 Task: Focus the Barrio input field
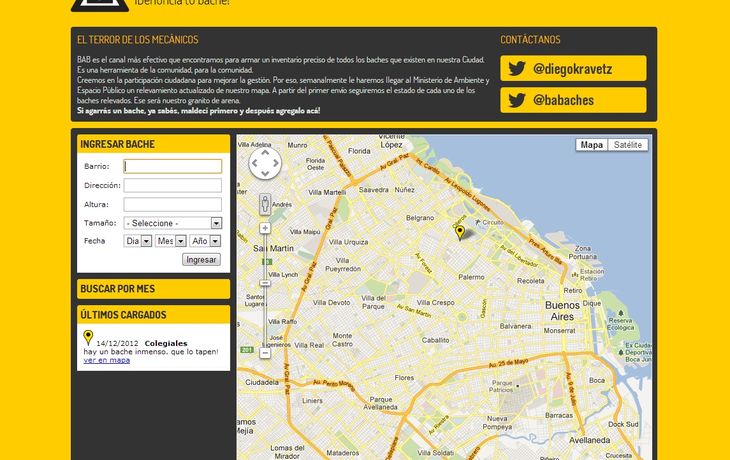173,166
